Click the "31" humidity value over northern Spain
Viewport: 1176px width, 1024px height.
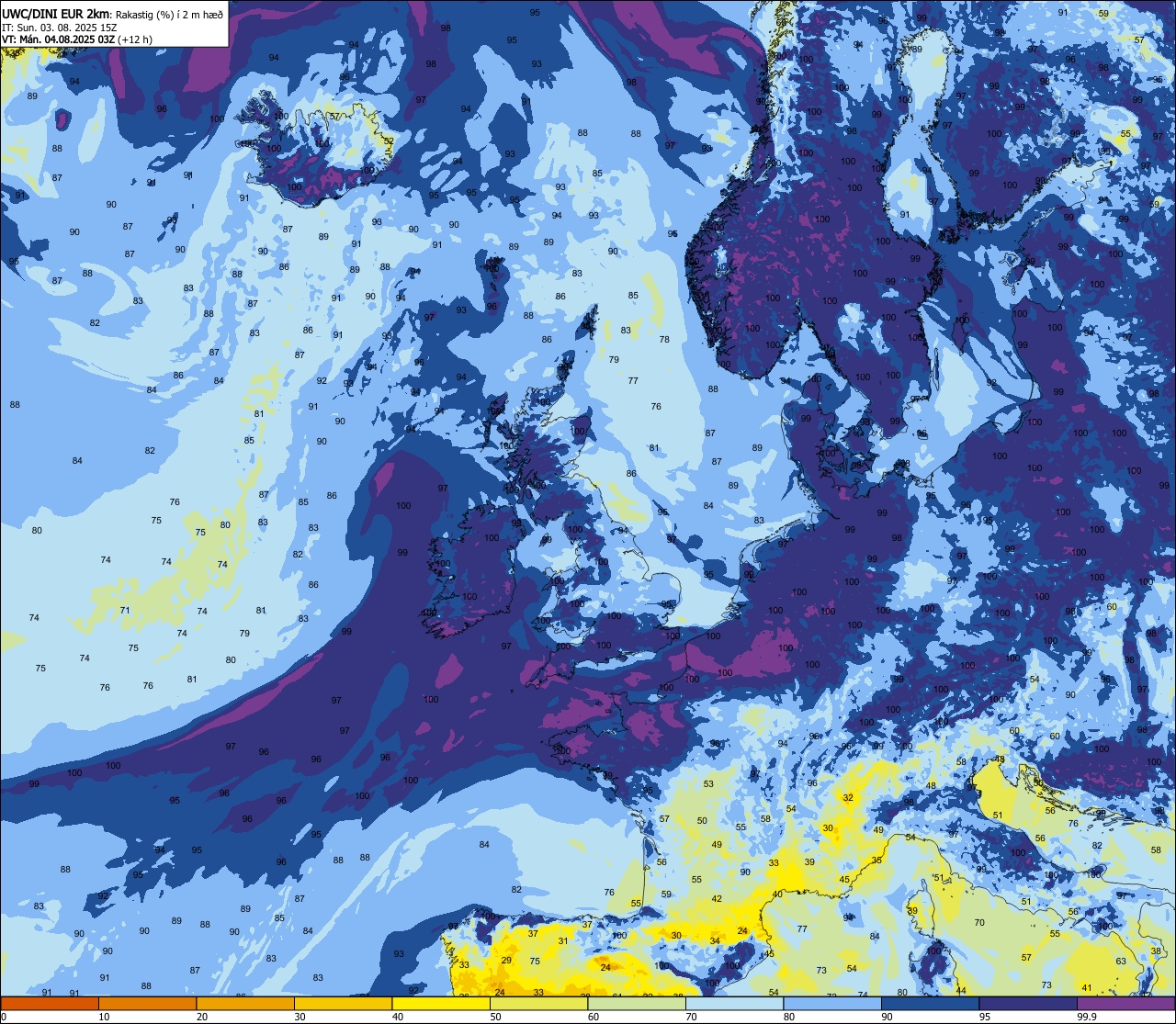[x=563, y=940]
